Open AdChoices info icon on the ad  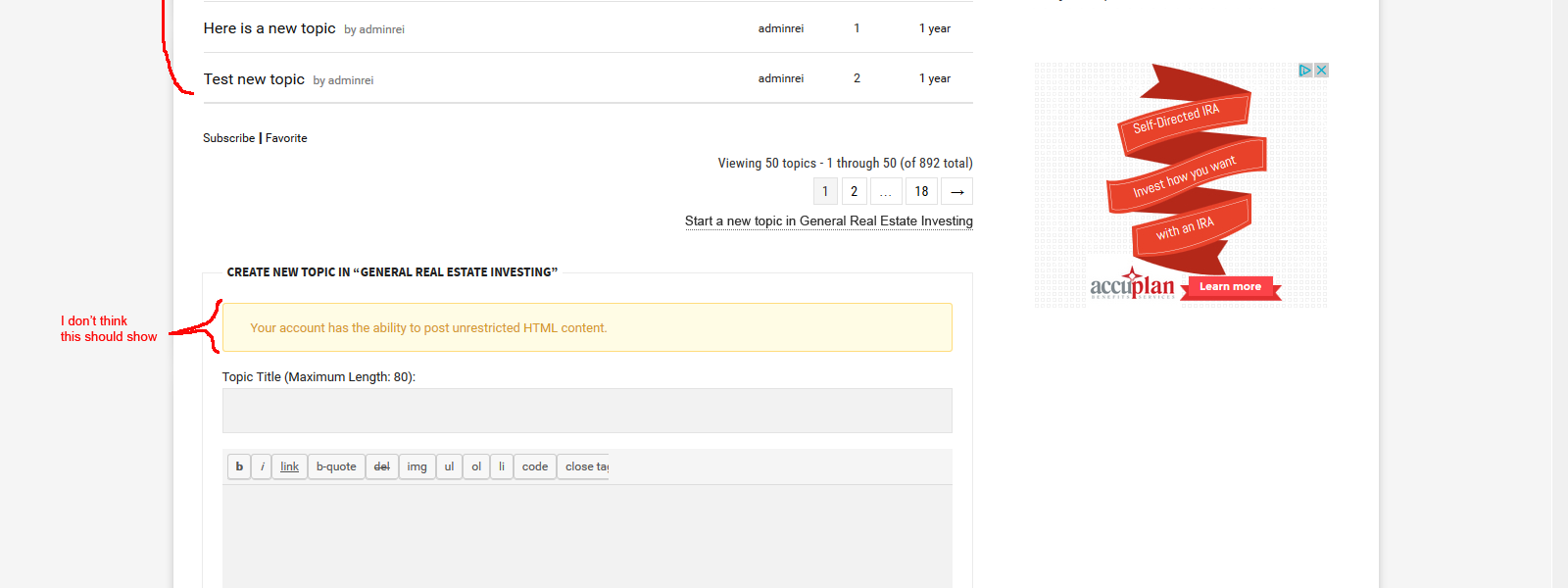click(x=1305, y=71)
